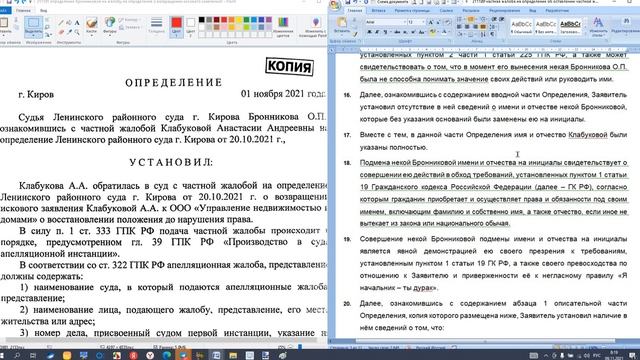The image size is (640, 360).
Task: Open the Editing group in Word
Action: pos(626,27)
